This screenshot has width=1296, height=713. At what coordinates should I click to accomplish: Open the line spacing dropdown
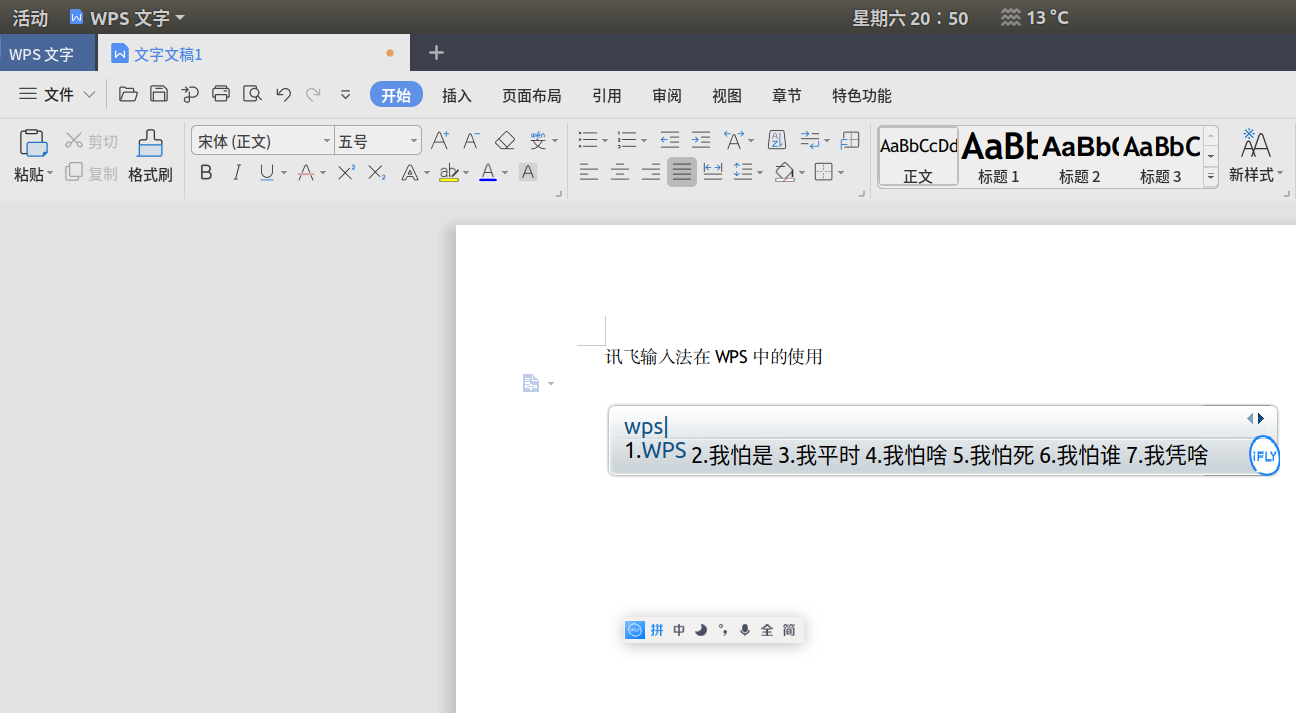[x=758, y=173]
